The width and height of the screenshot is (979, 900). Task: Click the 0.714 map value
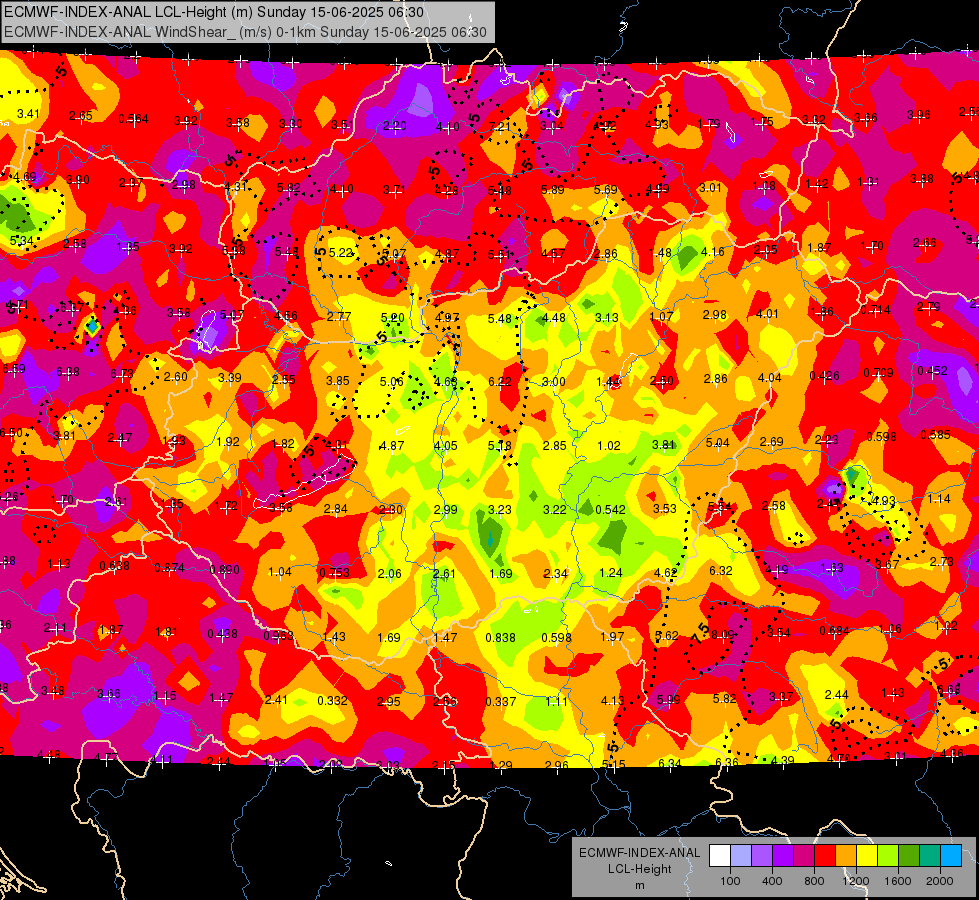coord(875,310)
